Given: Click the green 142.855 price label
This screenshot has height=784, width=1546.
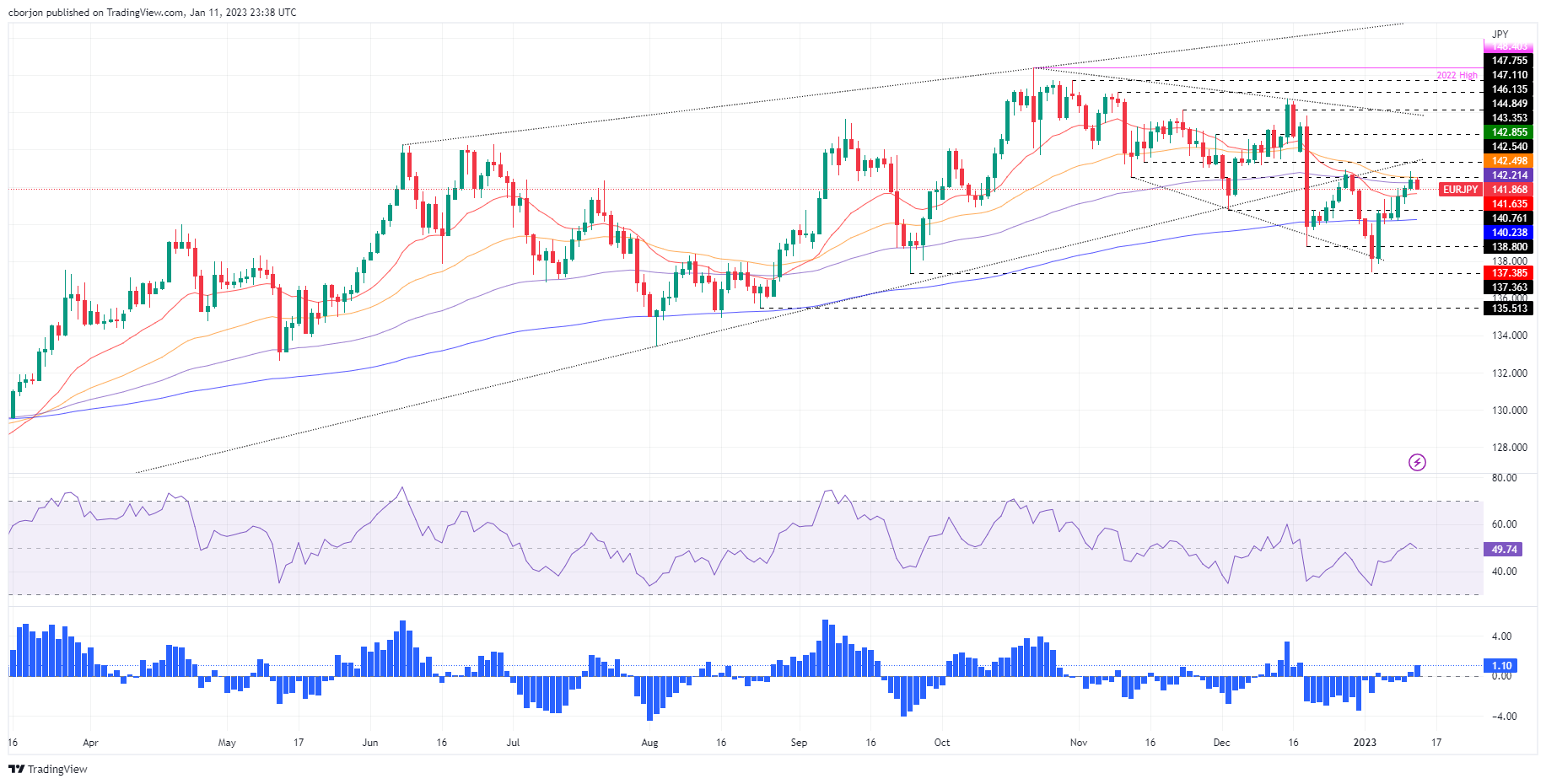Looking at the screenshot, I should [1509, 132].
